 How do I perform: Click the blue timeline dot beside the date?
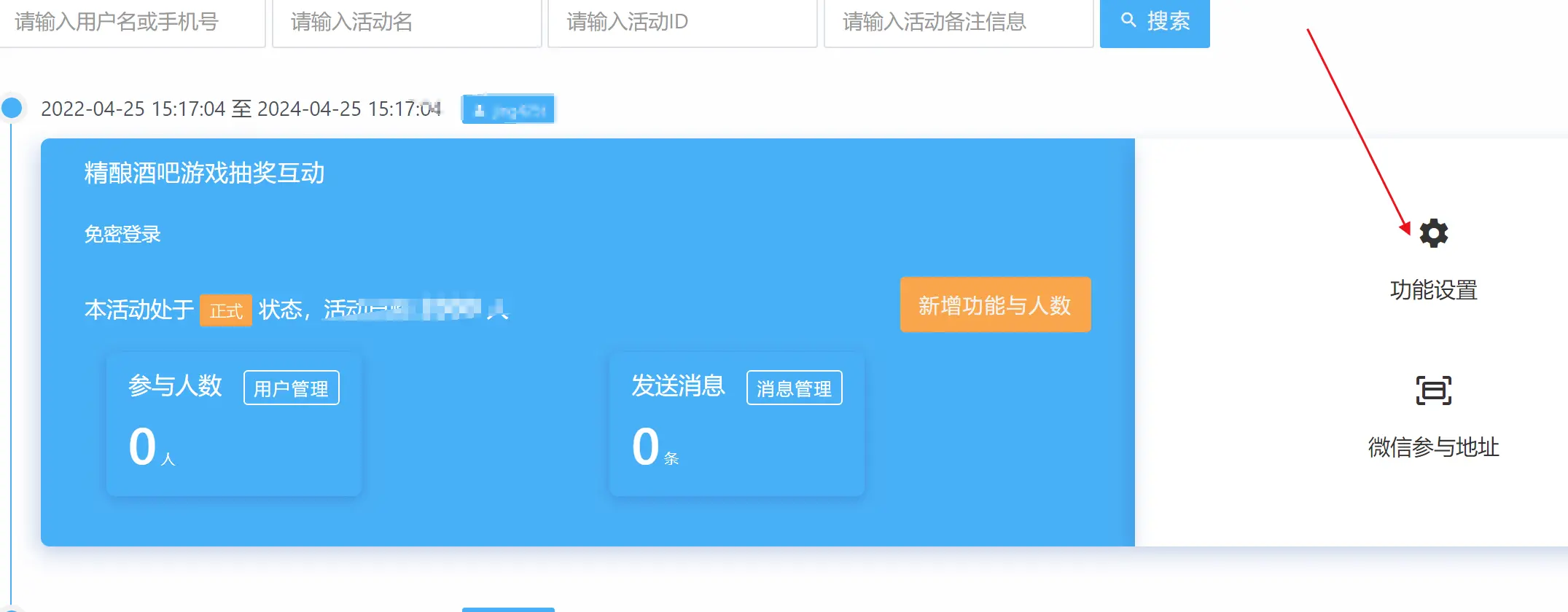tap(12, 108)
